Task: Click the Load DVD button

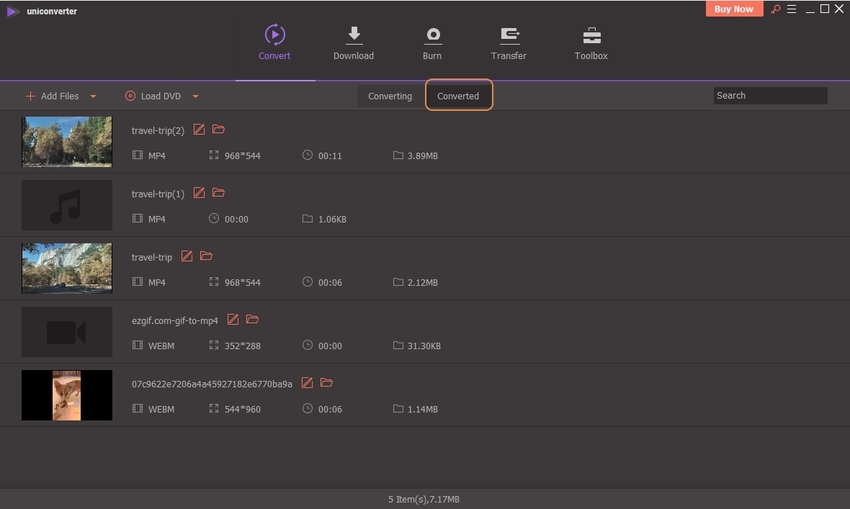Action: pyautogui.click(x=155, y=96)
